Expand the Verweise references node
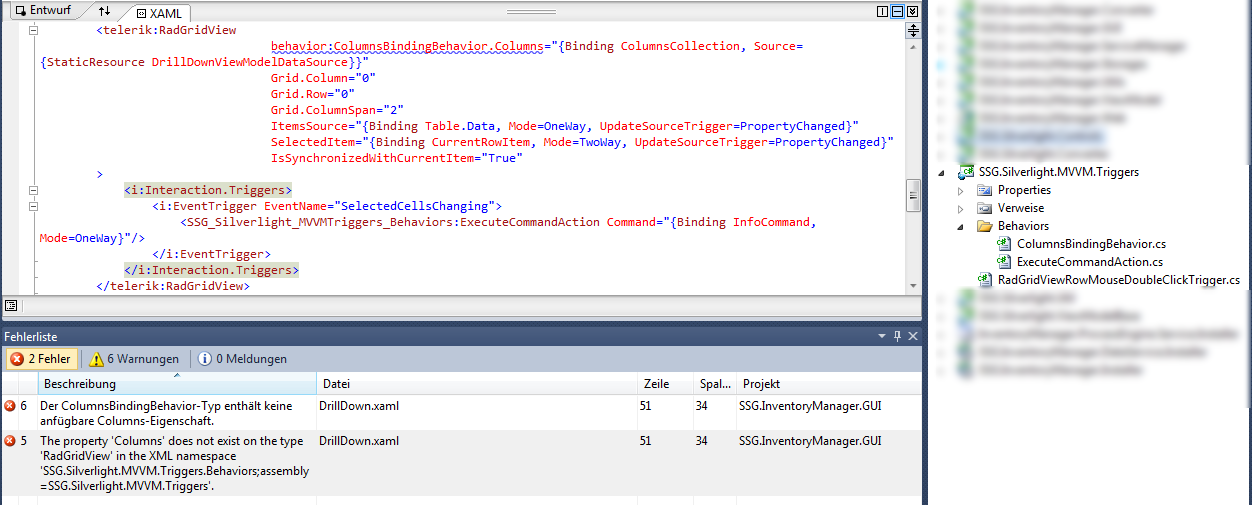 tap(961, 208)
